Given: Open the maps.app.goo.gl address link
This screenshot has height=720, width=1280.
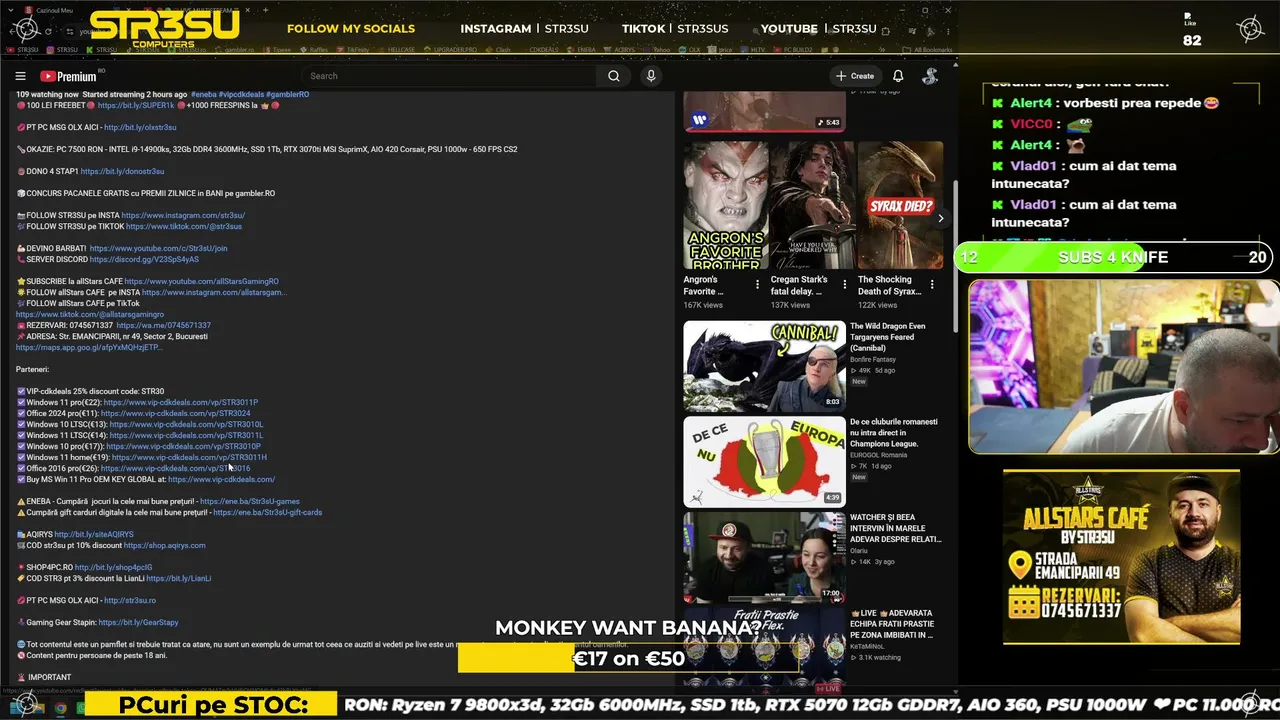Looking at the screenshot, I should tap(88, 347).
